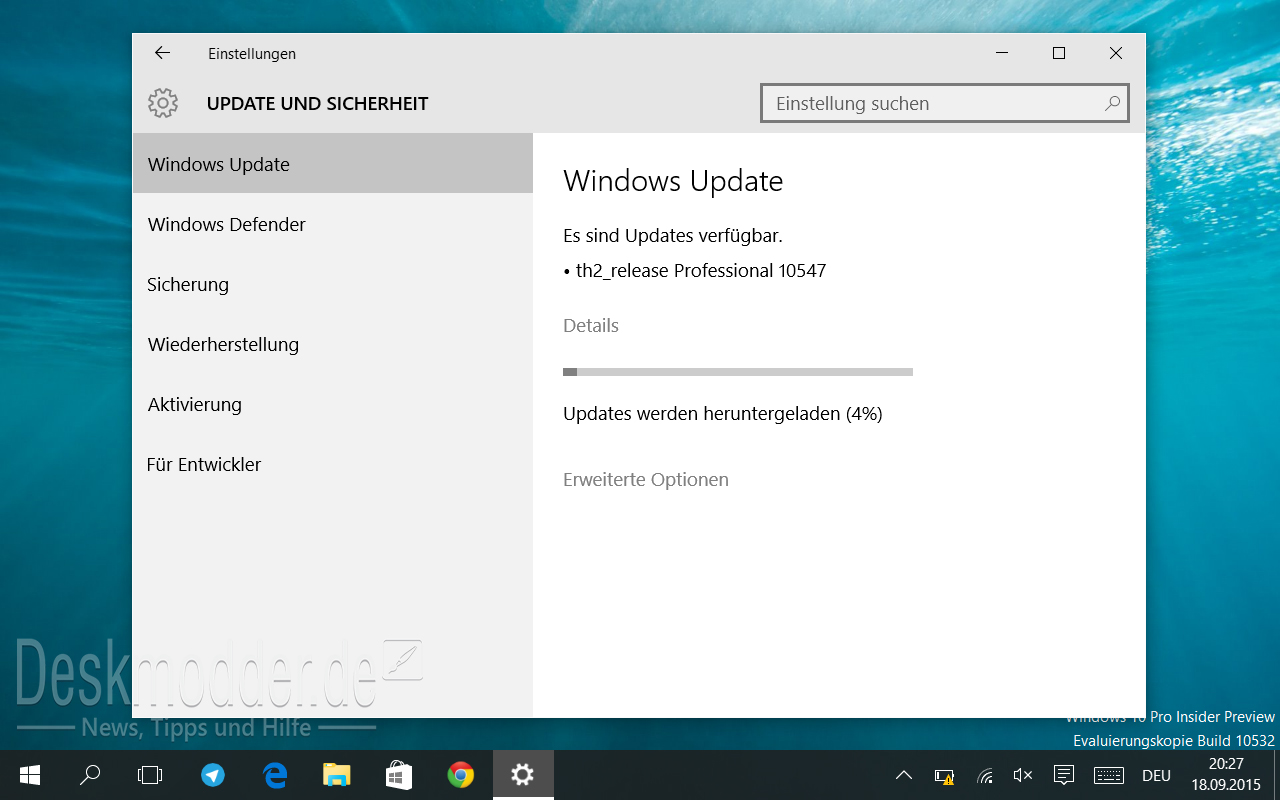Screen dimensions: 1280x800
Task: Click the update download progress bar
Action: point(738,372)
